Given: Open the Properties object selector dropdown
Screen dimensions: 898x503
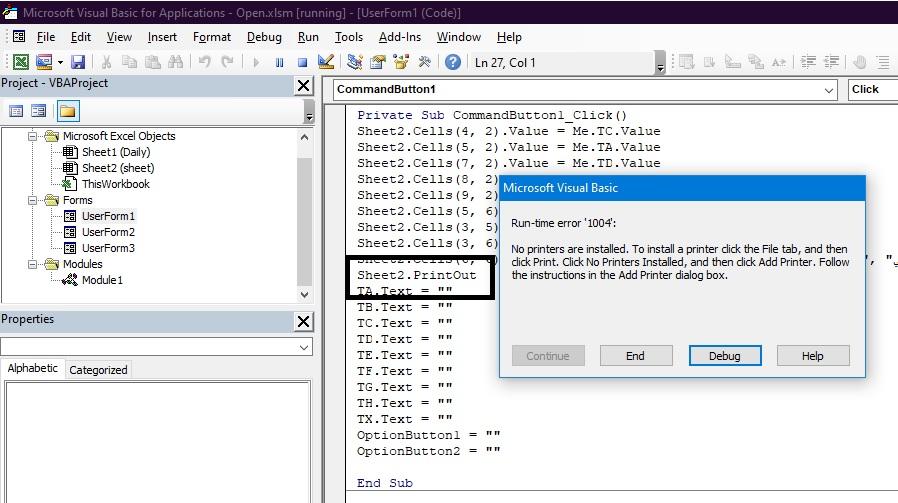Looking at the screenshot, I should pos(304,347).
